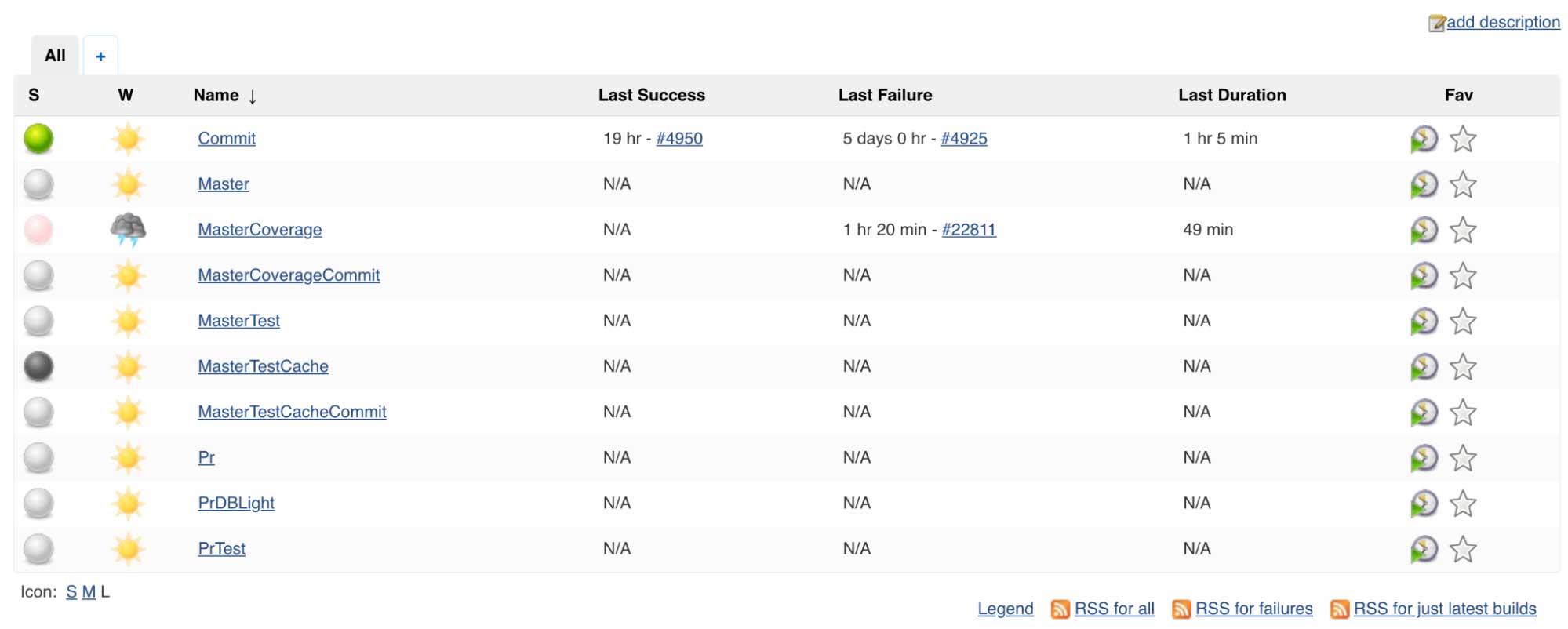This screenshot has height=629, width=1568.
Task: Click the add description edit icon
Action: coord(1436,23)
